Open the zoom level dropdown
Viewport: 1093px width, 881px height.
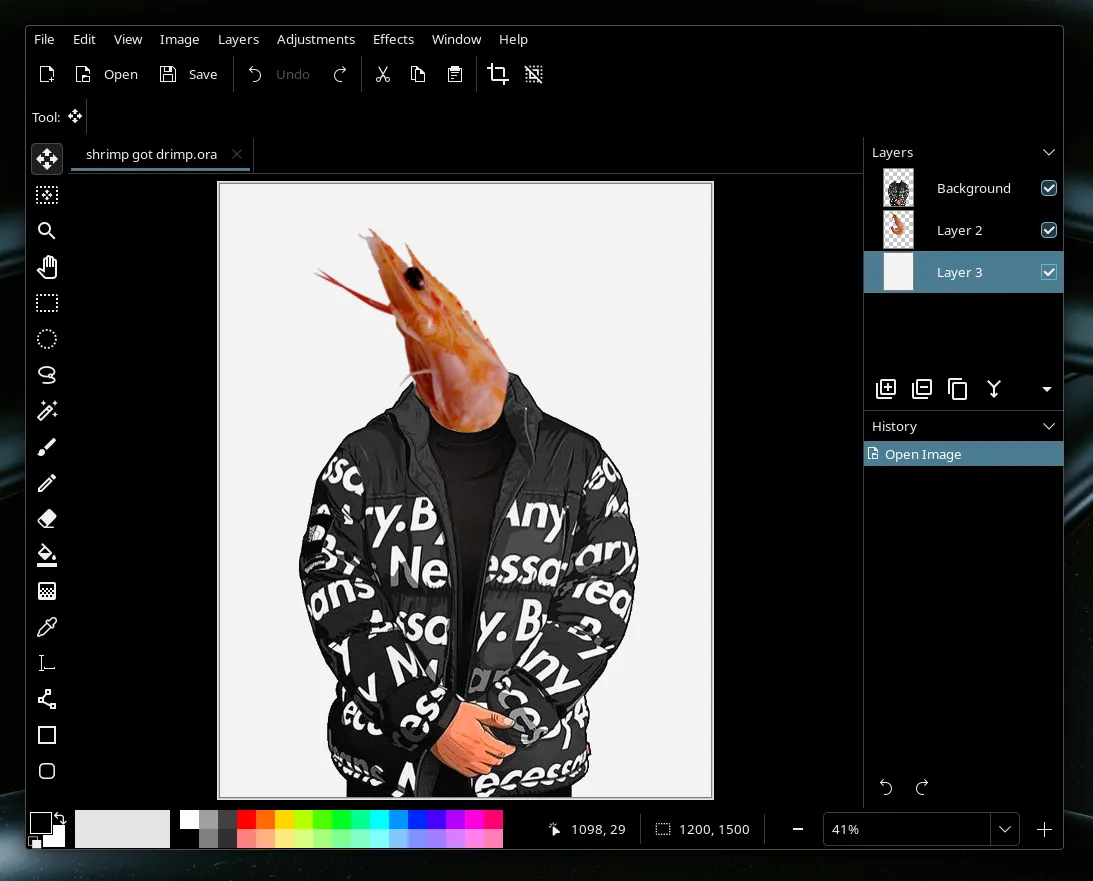pyautogui.click(x=1005, y=829)
